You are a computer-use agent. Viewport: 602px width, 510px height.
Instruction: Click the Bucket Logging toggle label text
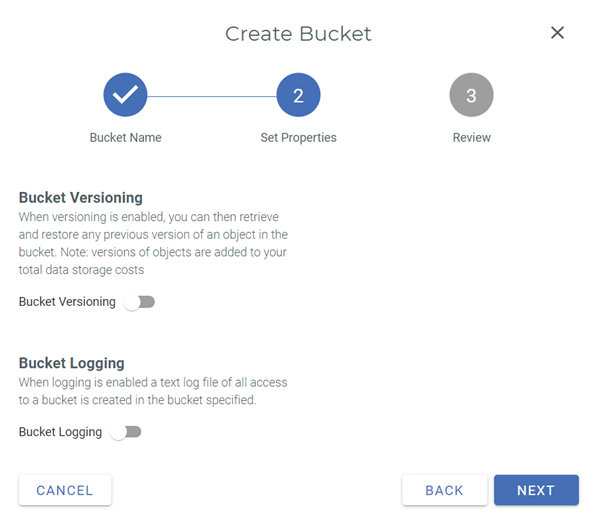pos(60,432)
